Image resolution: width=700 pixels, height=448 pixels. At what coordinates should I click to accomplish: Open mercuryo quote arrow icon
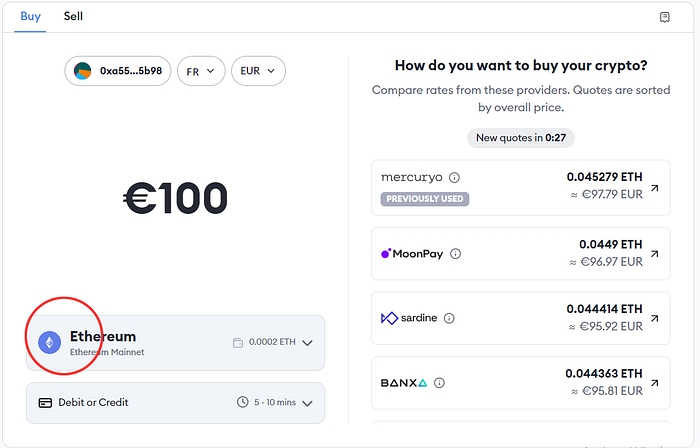coord(654,187)
